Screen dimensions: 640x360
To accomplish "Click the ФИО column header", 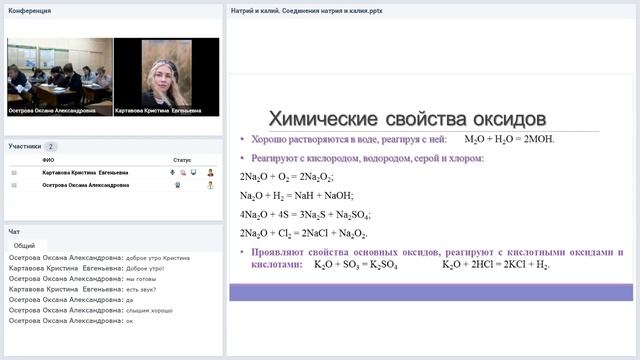I will (x=48, y=160).
